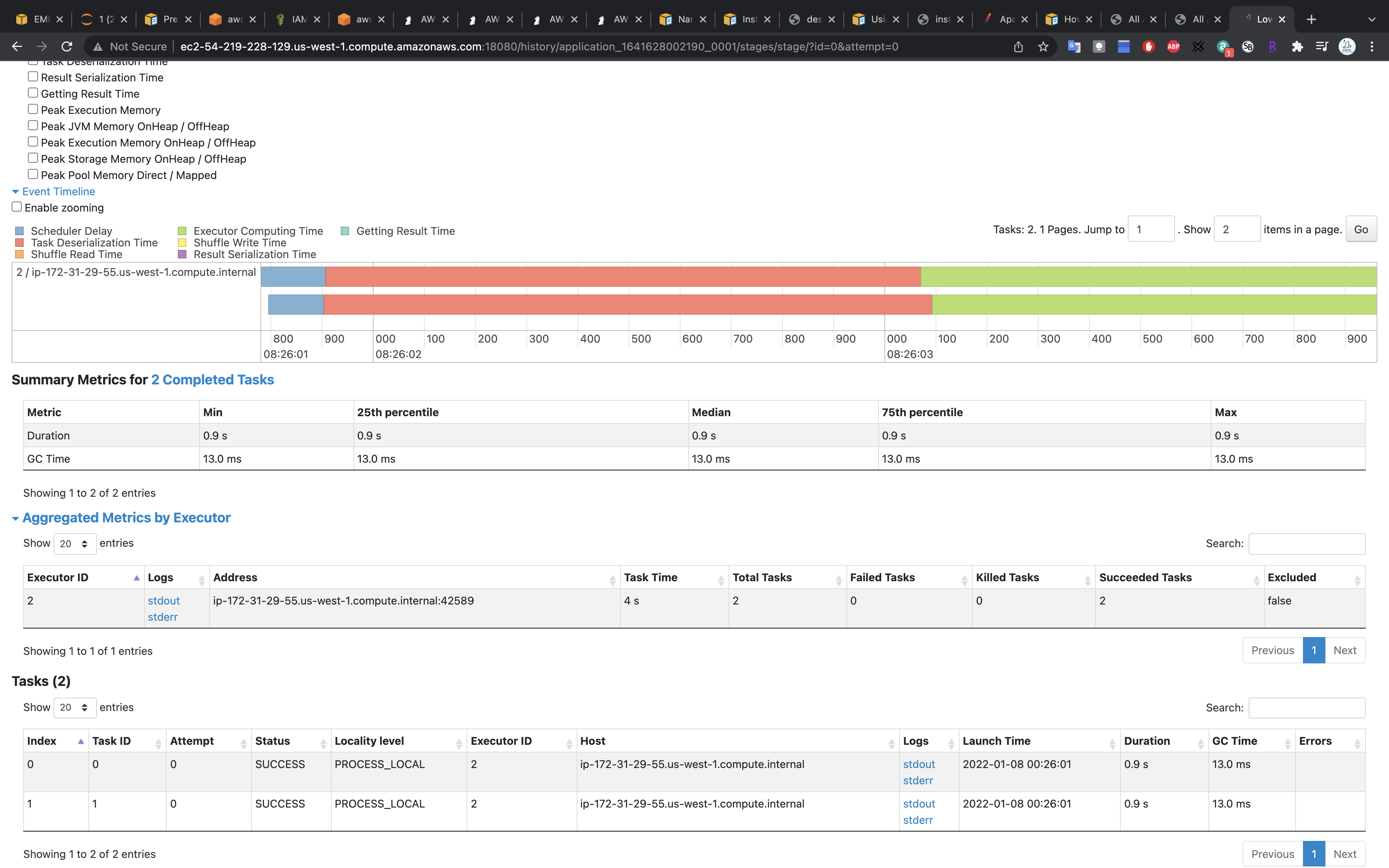1389x868 pixels.
Task: Focus the Tasks table Search field
Action: pos(1306,708)
